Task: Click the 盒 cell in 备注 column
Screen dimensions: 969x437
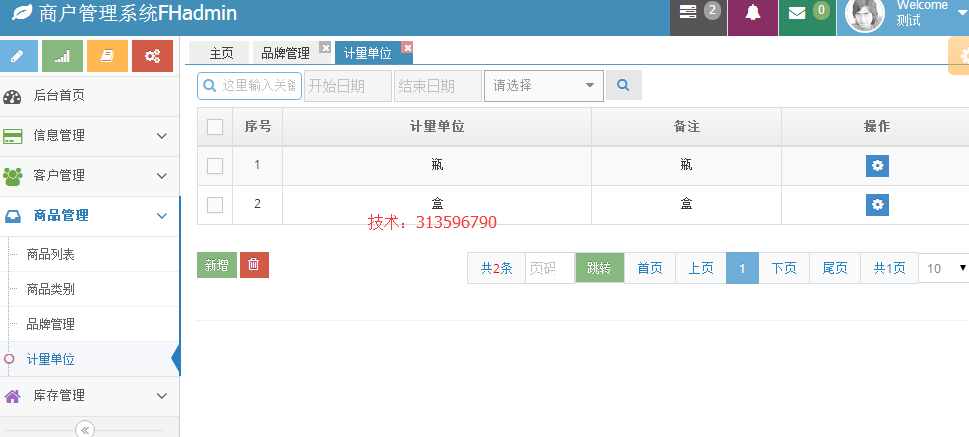Action: [686, 203]
